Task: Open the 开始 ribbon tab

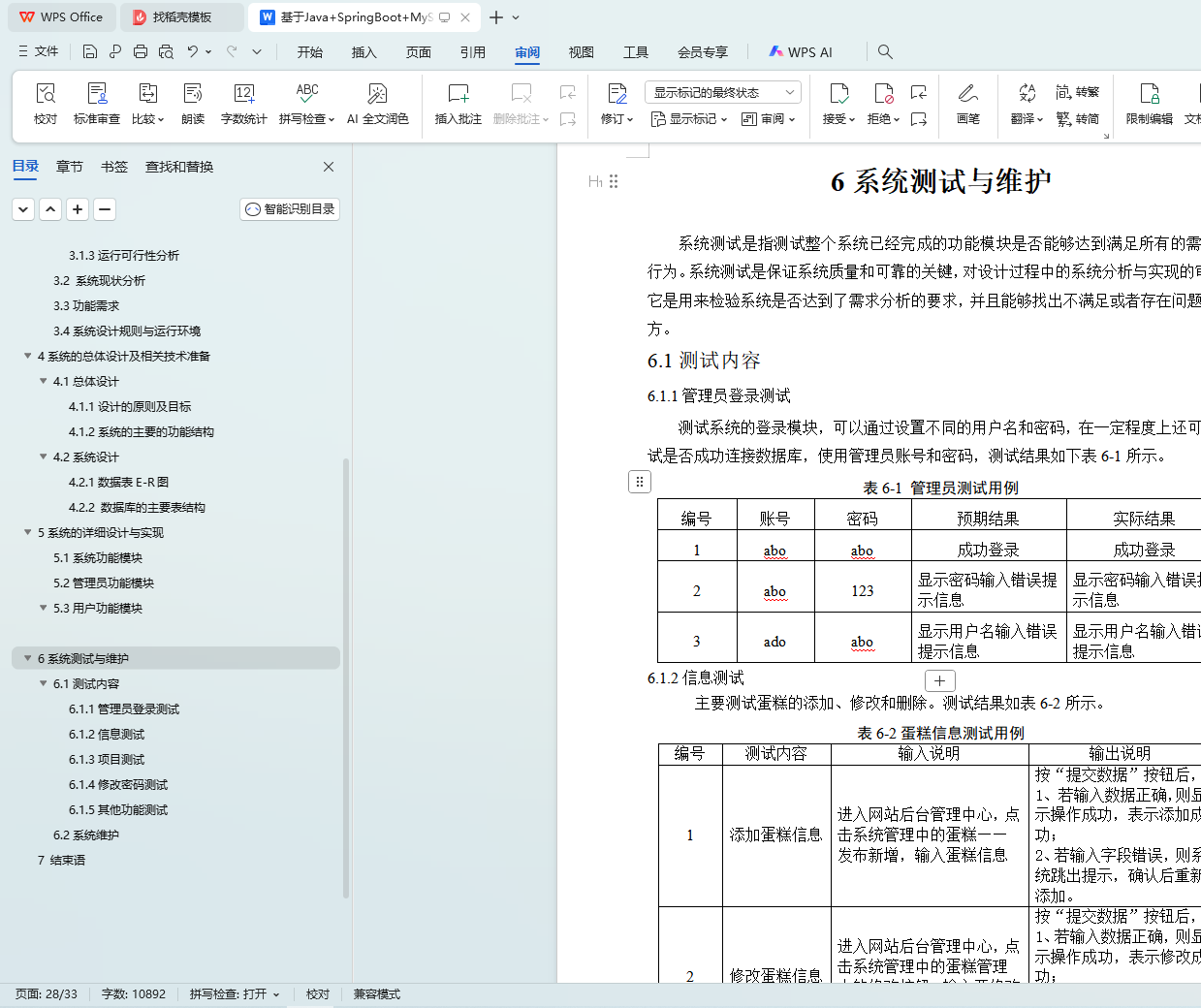Action: pos(310,52)
